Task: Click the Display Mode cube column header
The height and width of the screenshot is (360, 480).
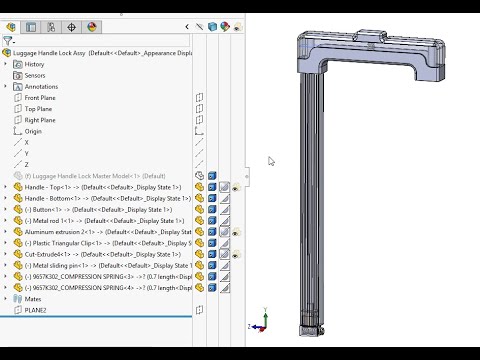Action: coord(212,27)
